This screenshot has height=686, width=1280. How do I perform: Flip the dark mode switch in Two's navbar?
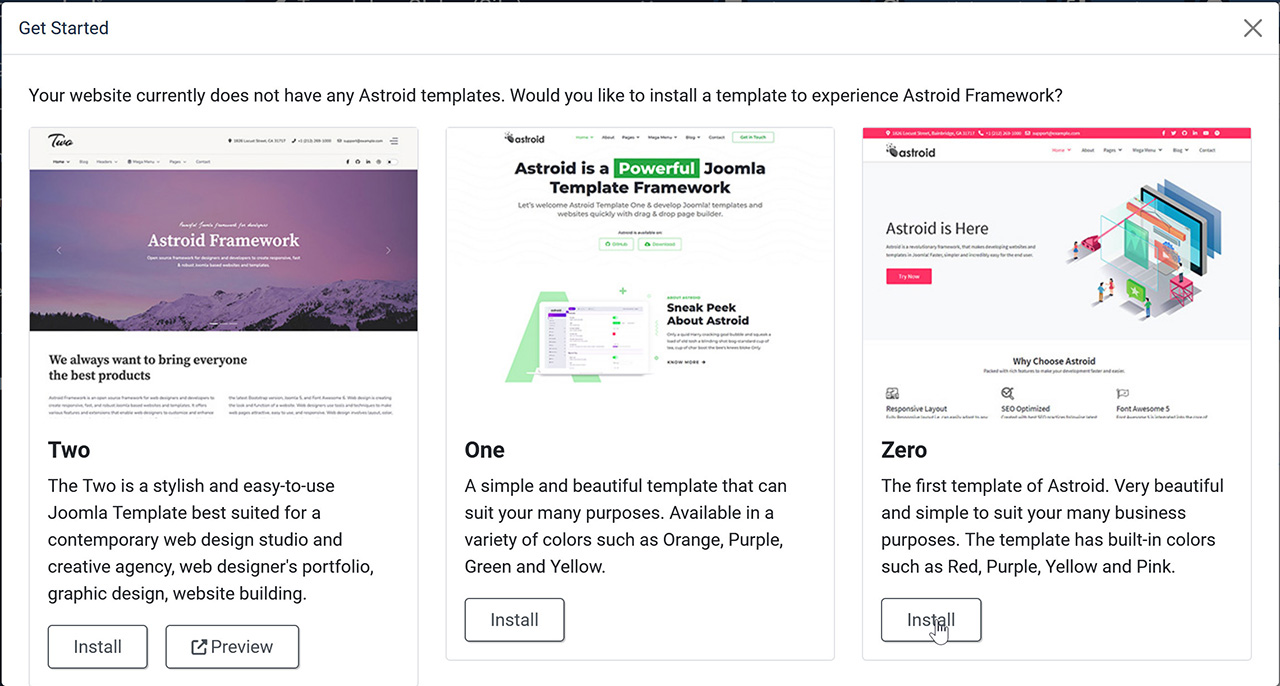coord(391,162)
